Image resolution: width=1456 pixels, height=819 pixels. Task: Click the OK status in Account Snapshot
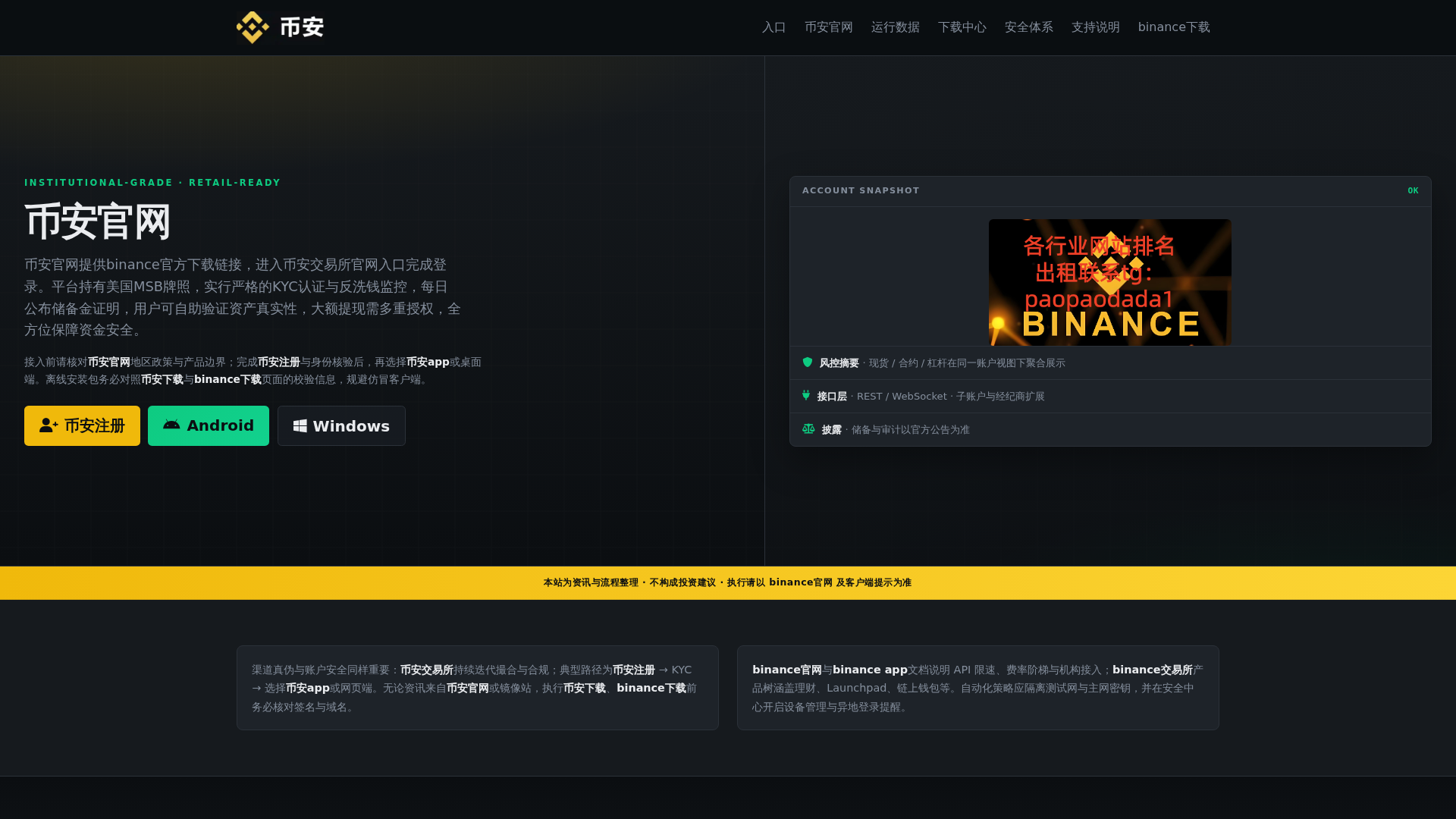(1413, 191)
